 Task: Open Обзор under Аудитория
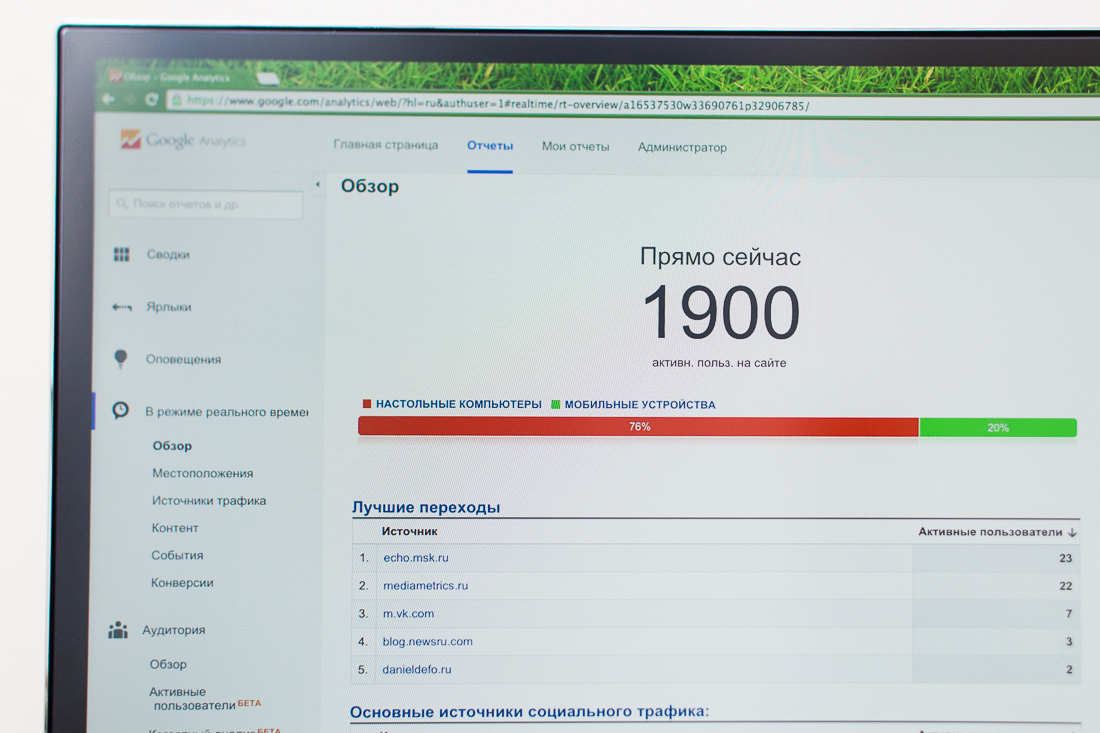(168, 664)
